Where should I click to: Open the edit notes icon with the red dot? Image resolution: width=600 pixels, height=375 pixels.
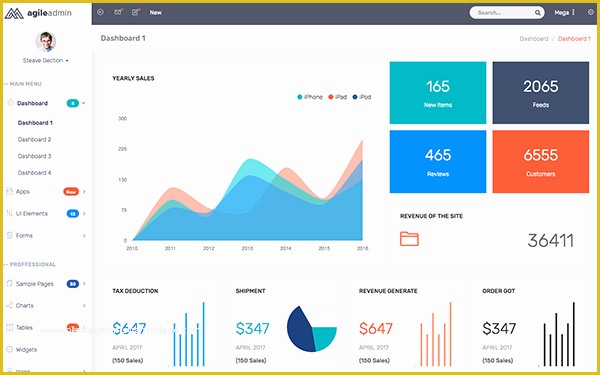tap(136, 12)
